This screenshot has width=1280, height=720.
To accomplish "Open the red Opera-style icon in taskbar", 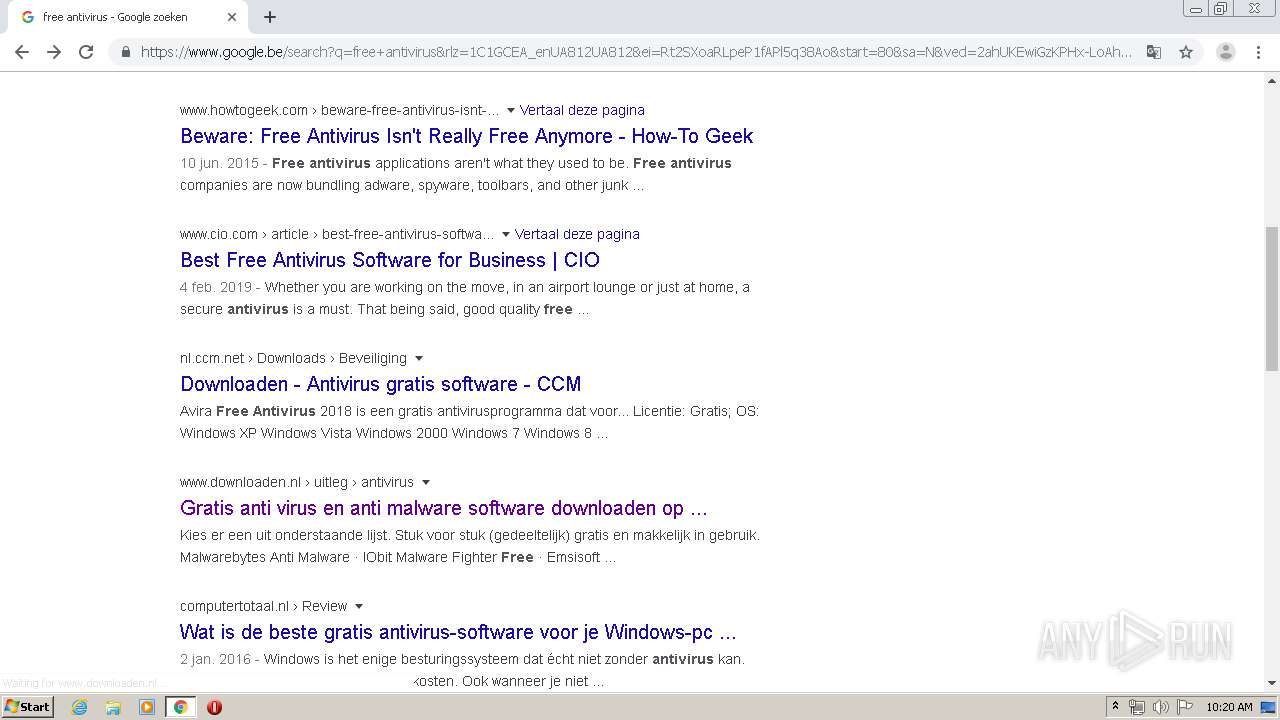I will coord(214,707).
